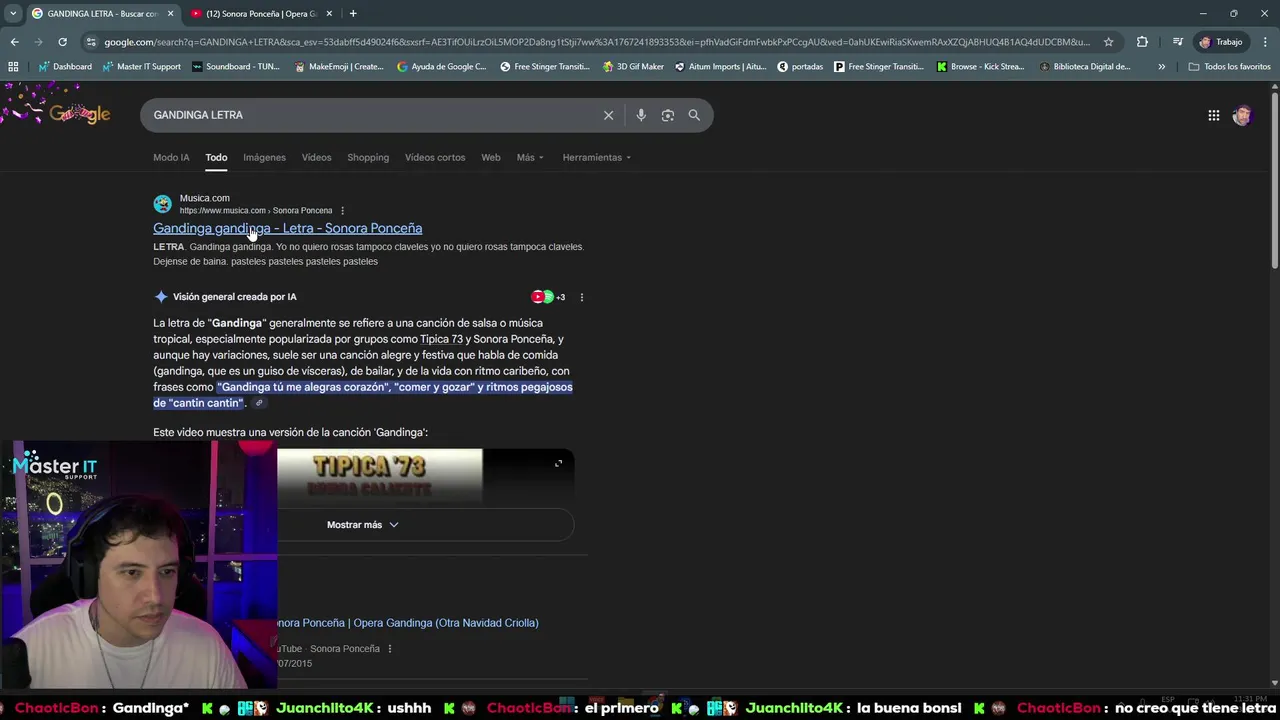Select the Shopping results tab
The image size is (1280, 720).
[x=368, y=157]
